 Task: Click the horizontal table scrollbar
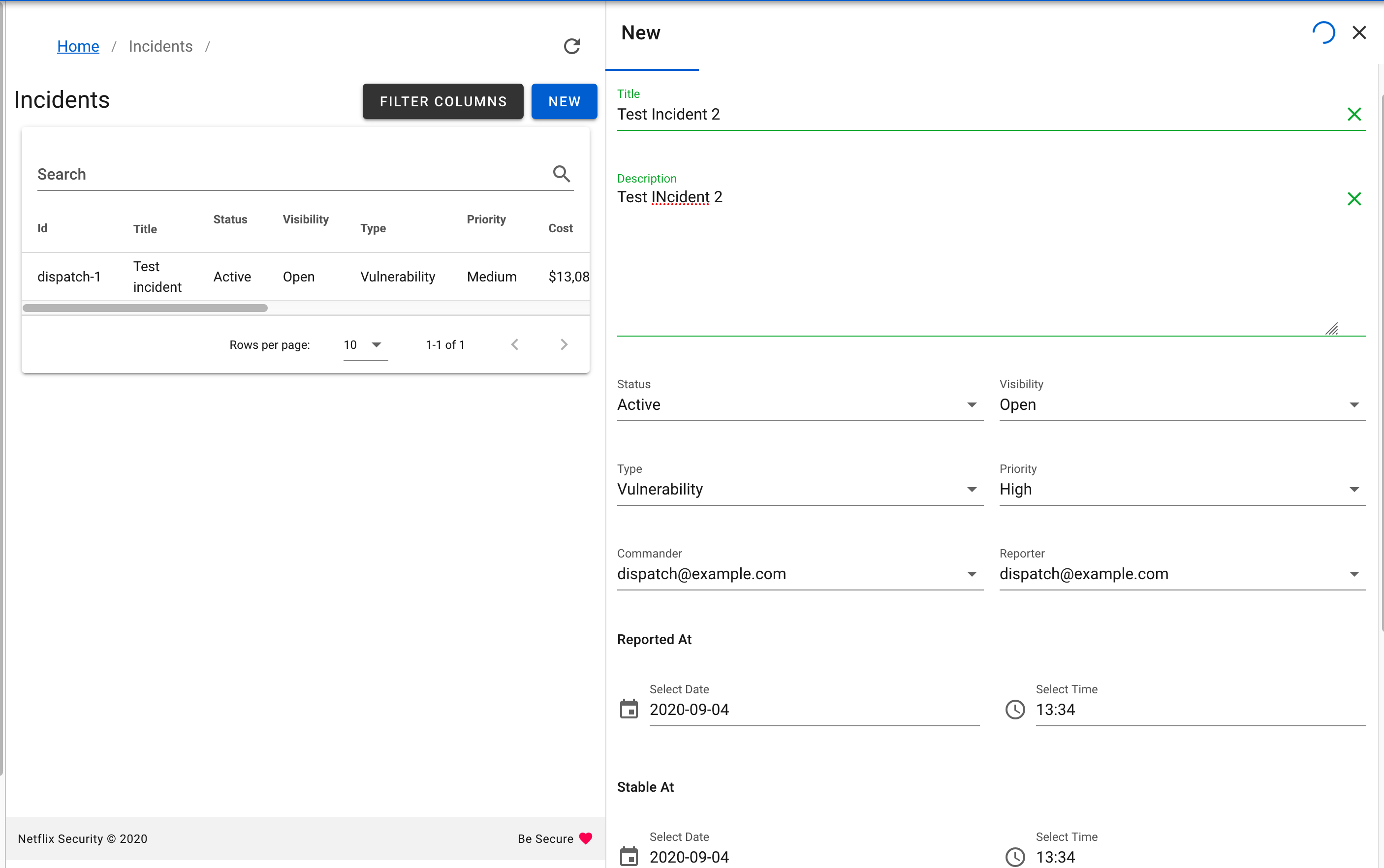[x=145, y=308]
